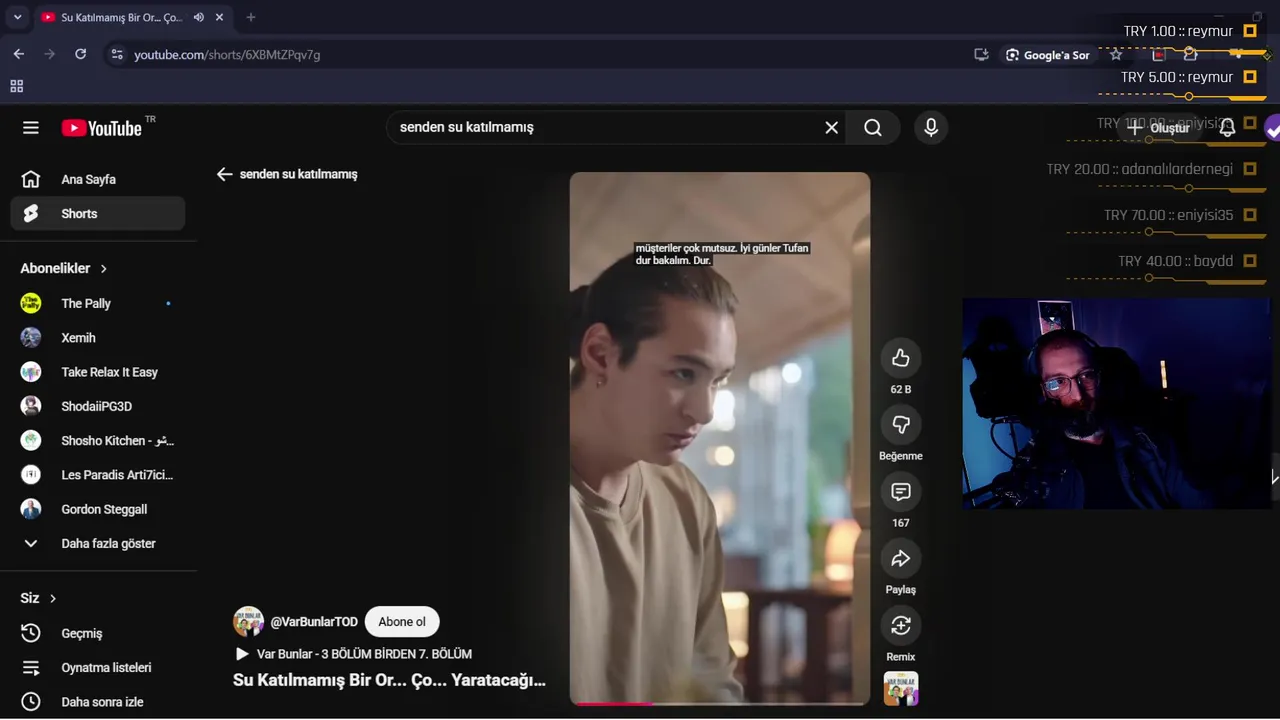Open new browser tab with plus
Viewport: 1280px width, 720px height.
tap(251, 17)
